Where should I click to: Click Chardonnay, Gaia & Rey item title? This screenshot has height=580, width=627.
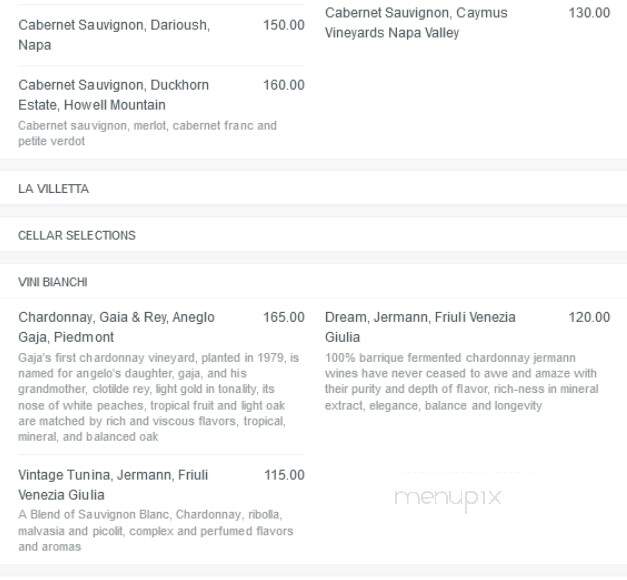tap(116, 327)
